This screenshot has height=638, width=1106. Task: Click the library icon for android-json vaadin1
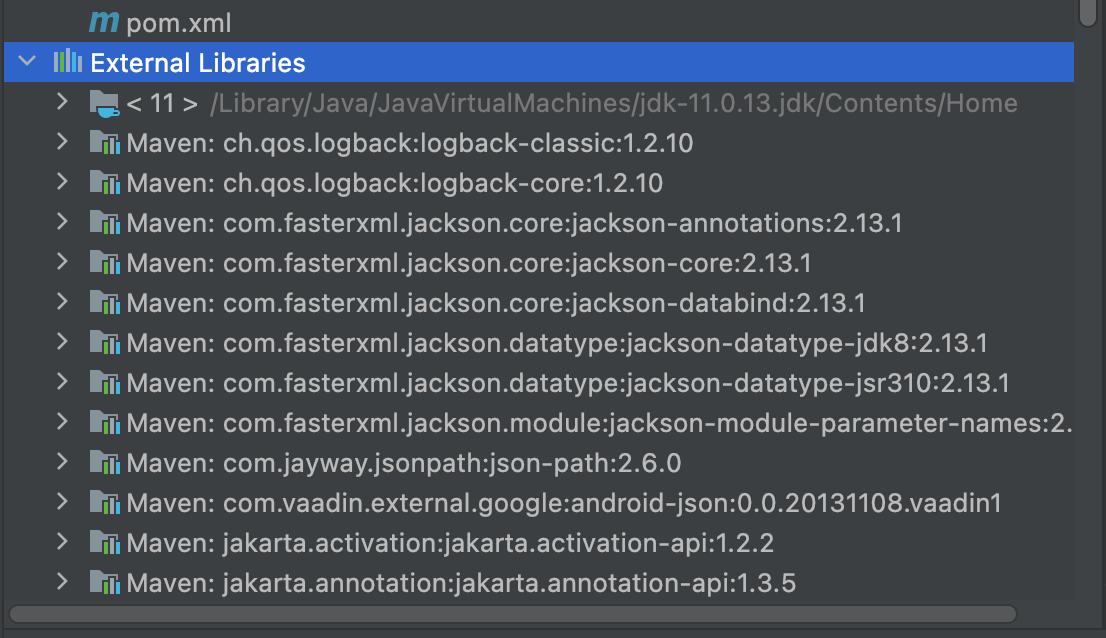(104, 503)
